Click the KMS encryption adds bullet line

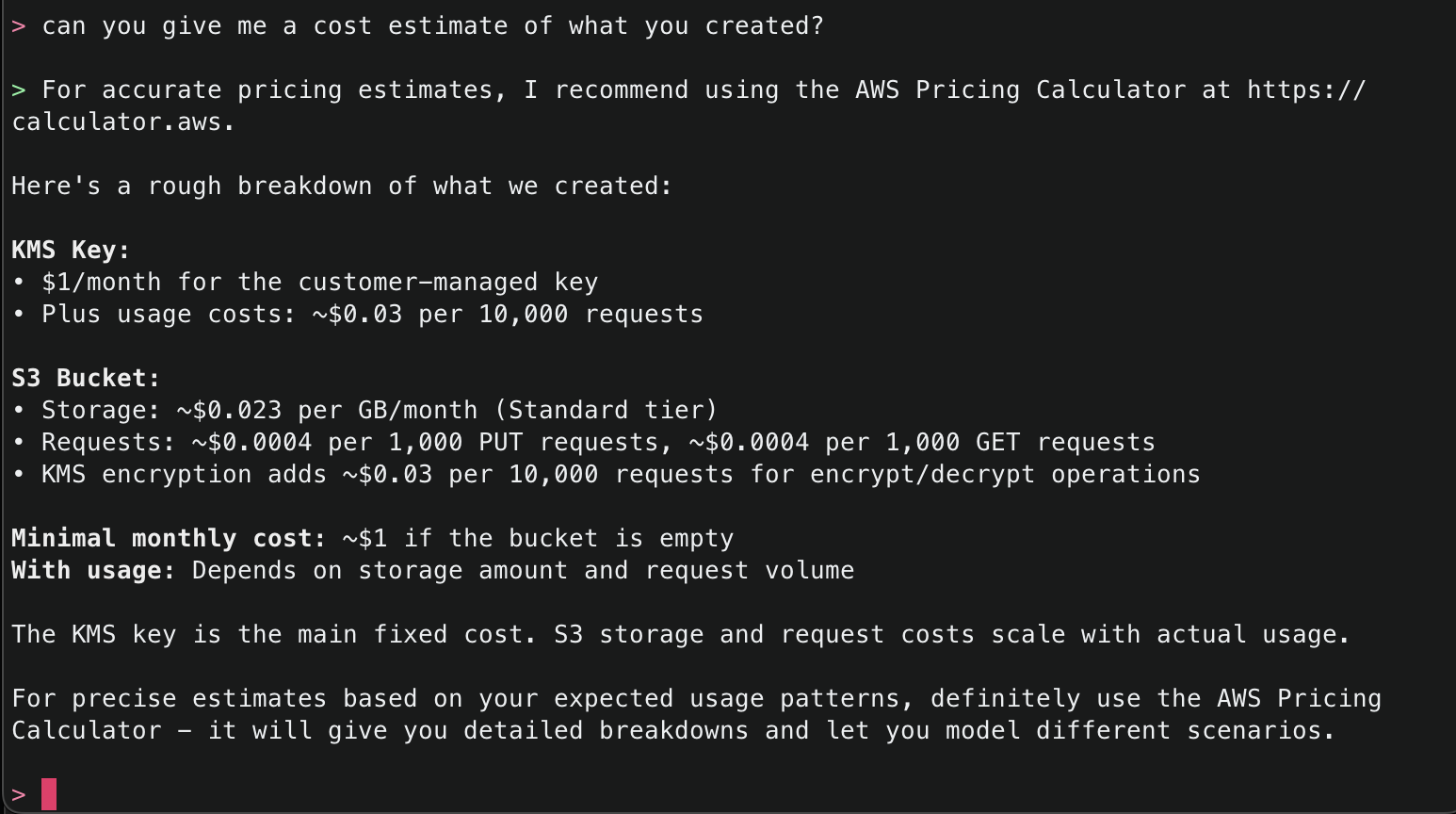tap(621, 475)
